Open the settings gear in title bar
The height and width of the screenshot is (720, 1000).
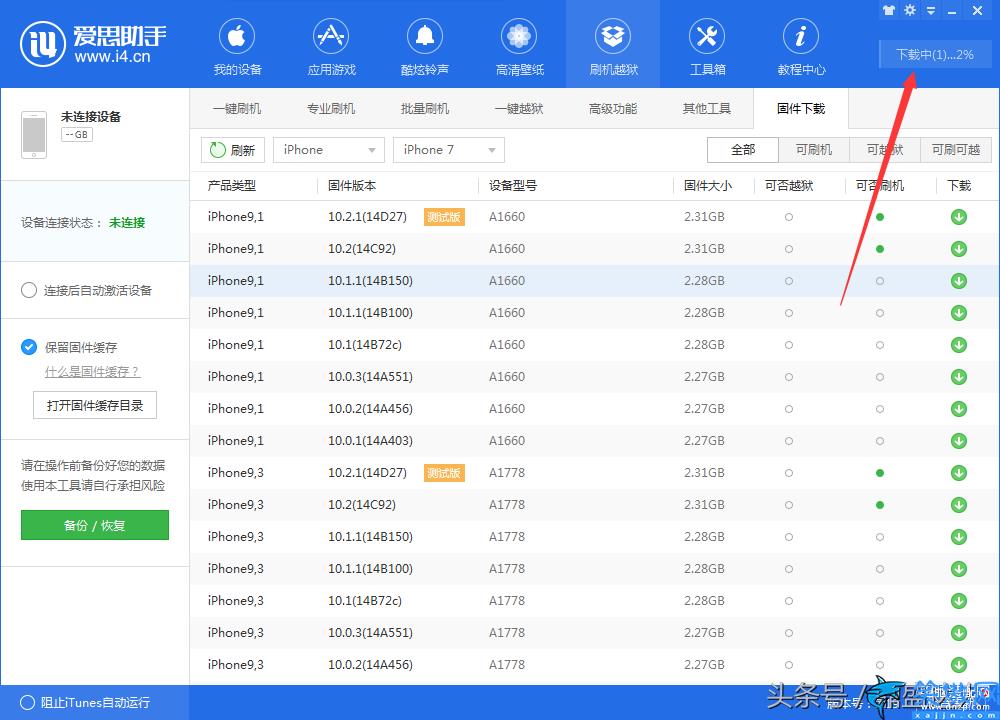[910, 10]
